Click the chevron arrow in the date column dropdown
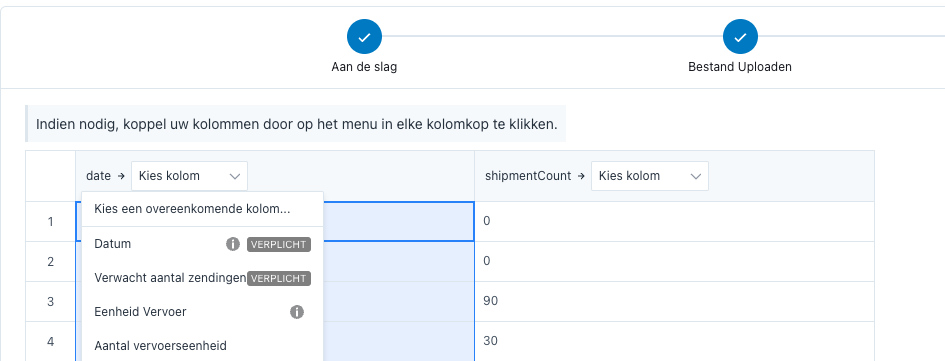 pyautogui.click(x=234, y=176)
